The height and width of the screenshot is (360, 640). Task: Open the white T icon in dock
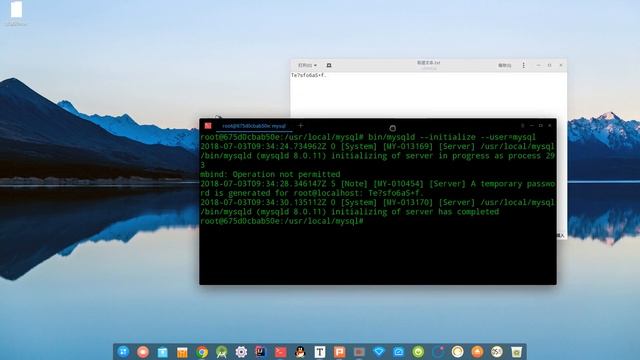pos(320,352)
